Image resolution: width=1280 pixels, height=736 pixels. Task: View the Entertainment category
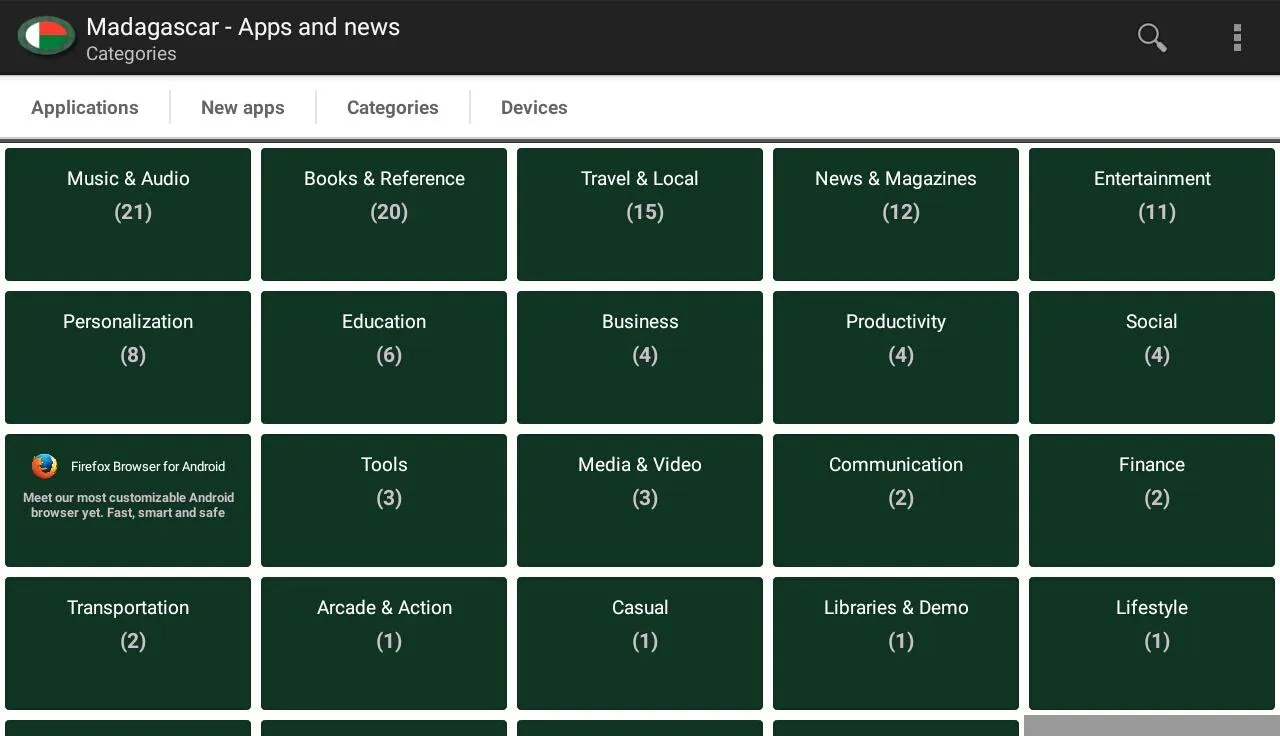pos(1152,214)
